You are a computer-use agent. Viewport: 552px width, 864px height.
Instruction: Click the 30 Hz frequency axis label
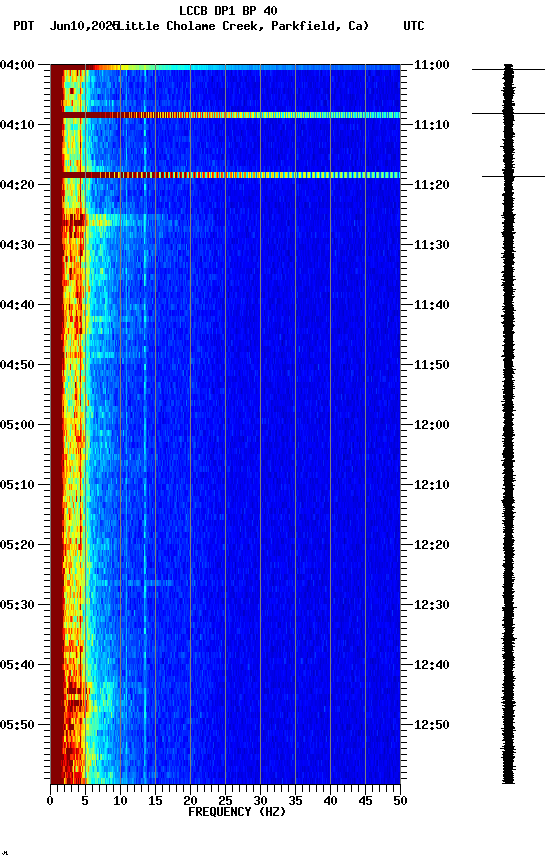(260, 801)
